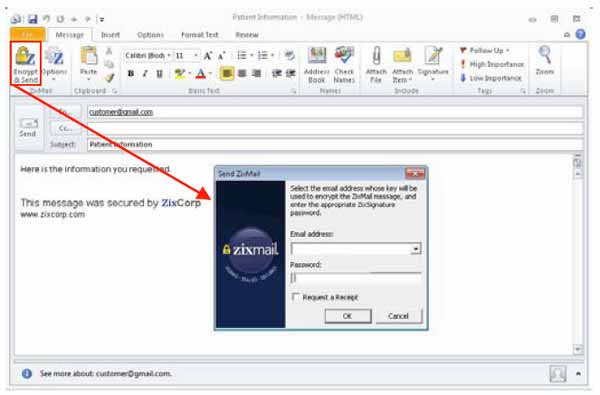The height and width of the screenshot is (395, 600).
Task: Open the Address Book
Action: 317,65
